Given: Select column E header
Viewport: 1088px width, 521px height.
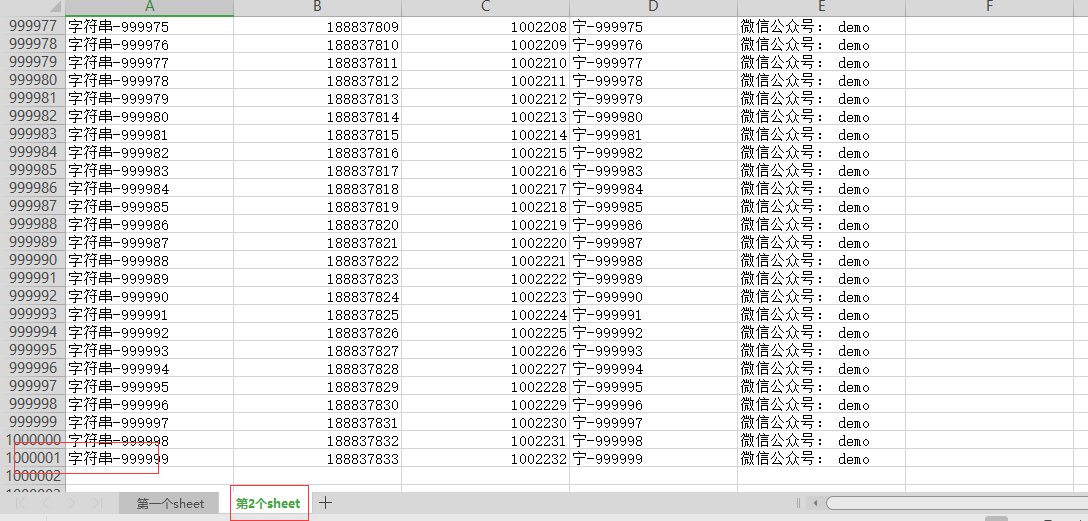Looking at the screenshot, I should [x=821, y=8].
